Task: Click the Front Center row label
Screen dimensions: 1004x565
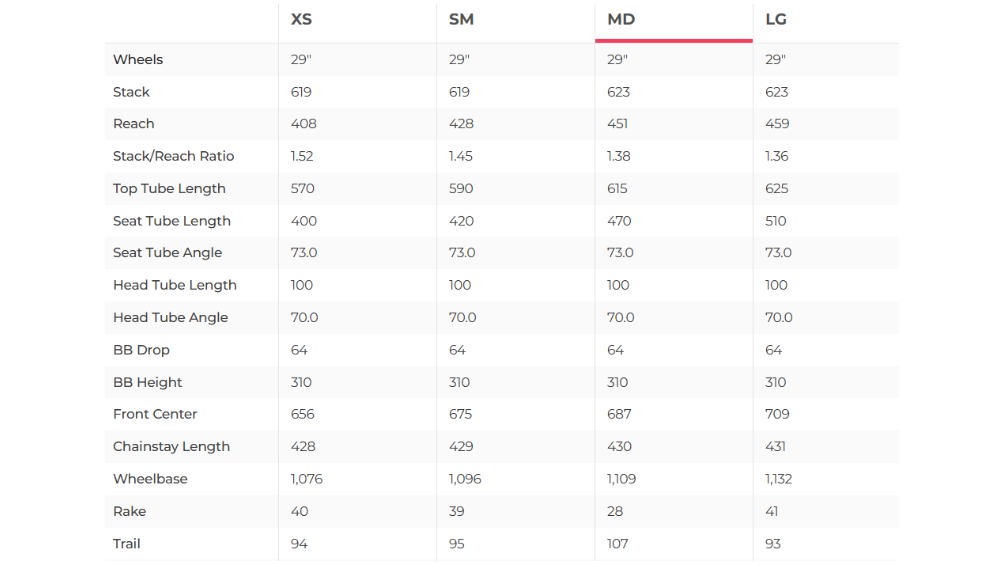Action: click(x=155, y=414)
